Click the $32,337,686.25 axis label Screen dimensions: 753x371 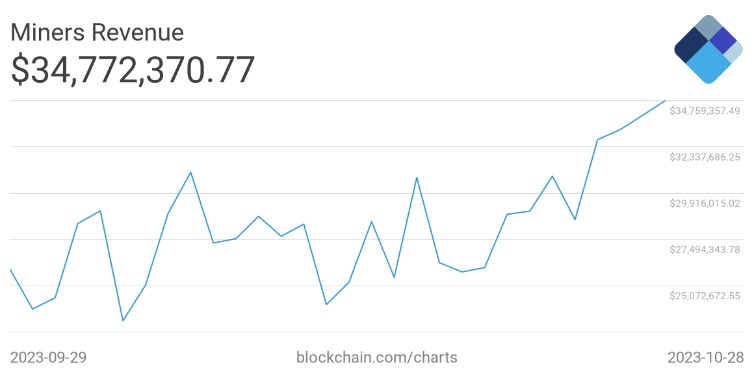(x=705, y=157)
